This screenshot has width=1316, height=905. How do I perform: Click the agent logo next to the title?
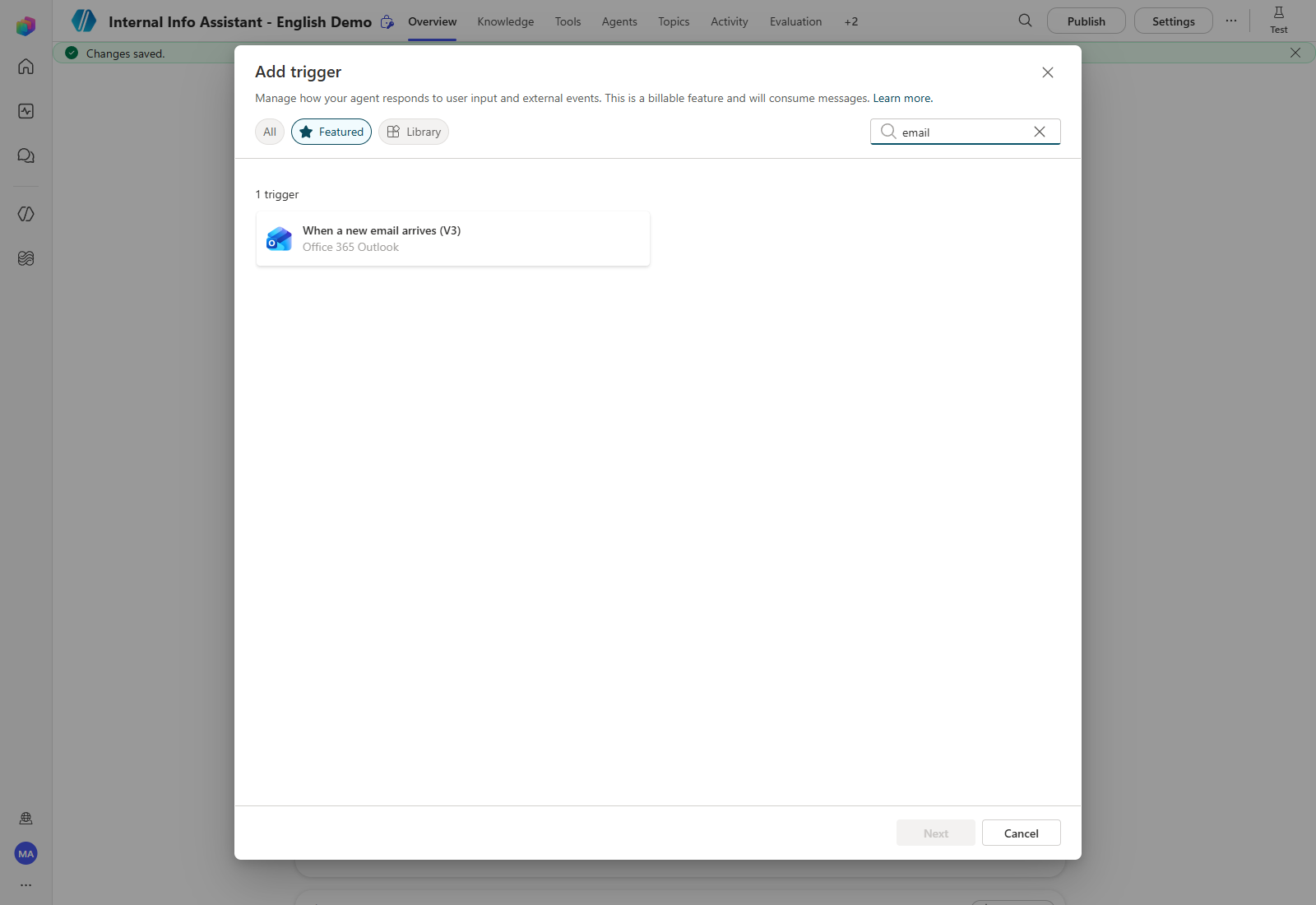pyautogui.click(x=84, y=21)
